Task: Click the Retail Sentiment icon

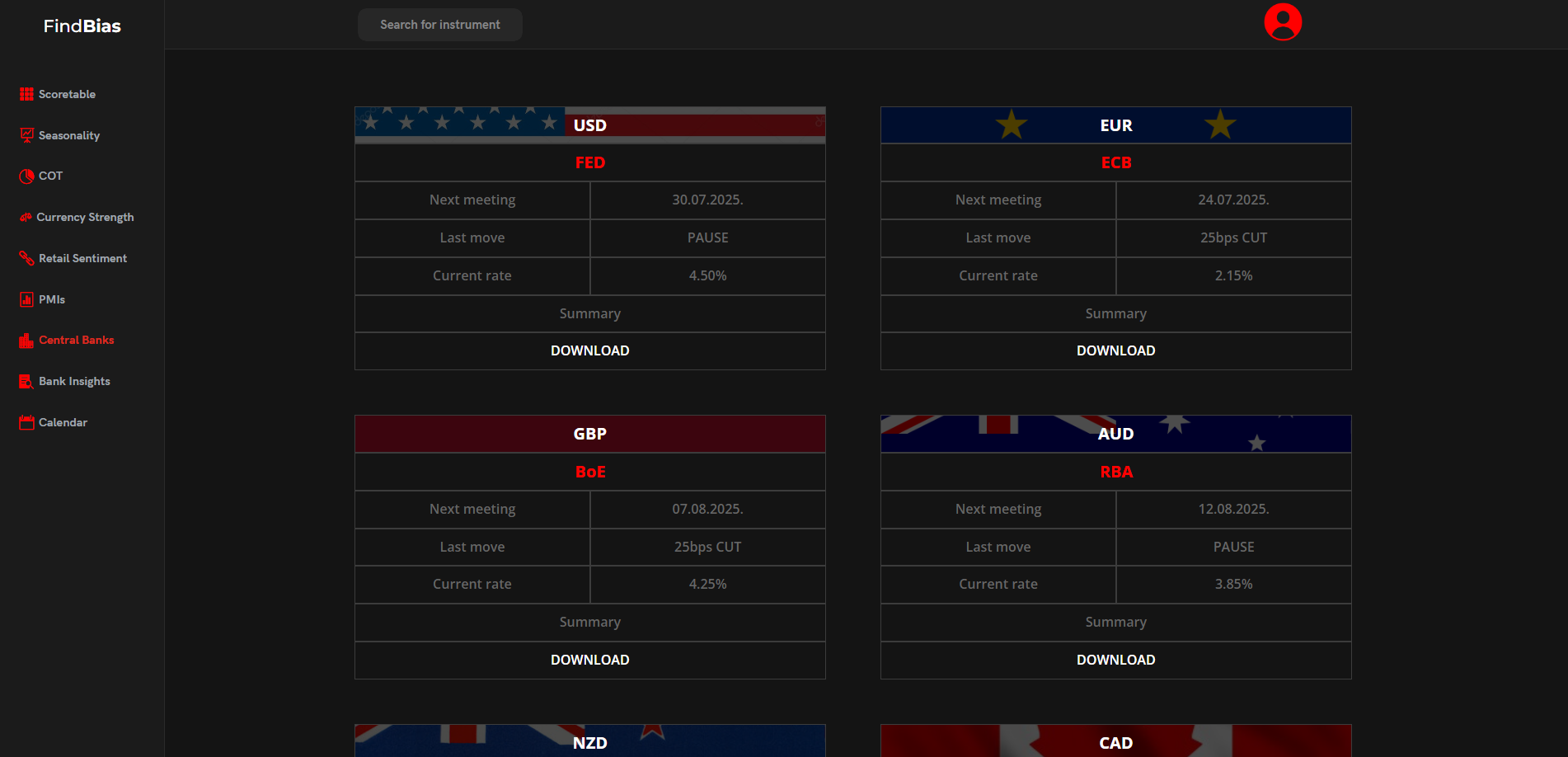Action: point(26,258)
